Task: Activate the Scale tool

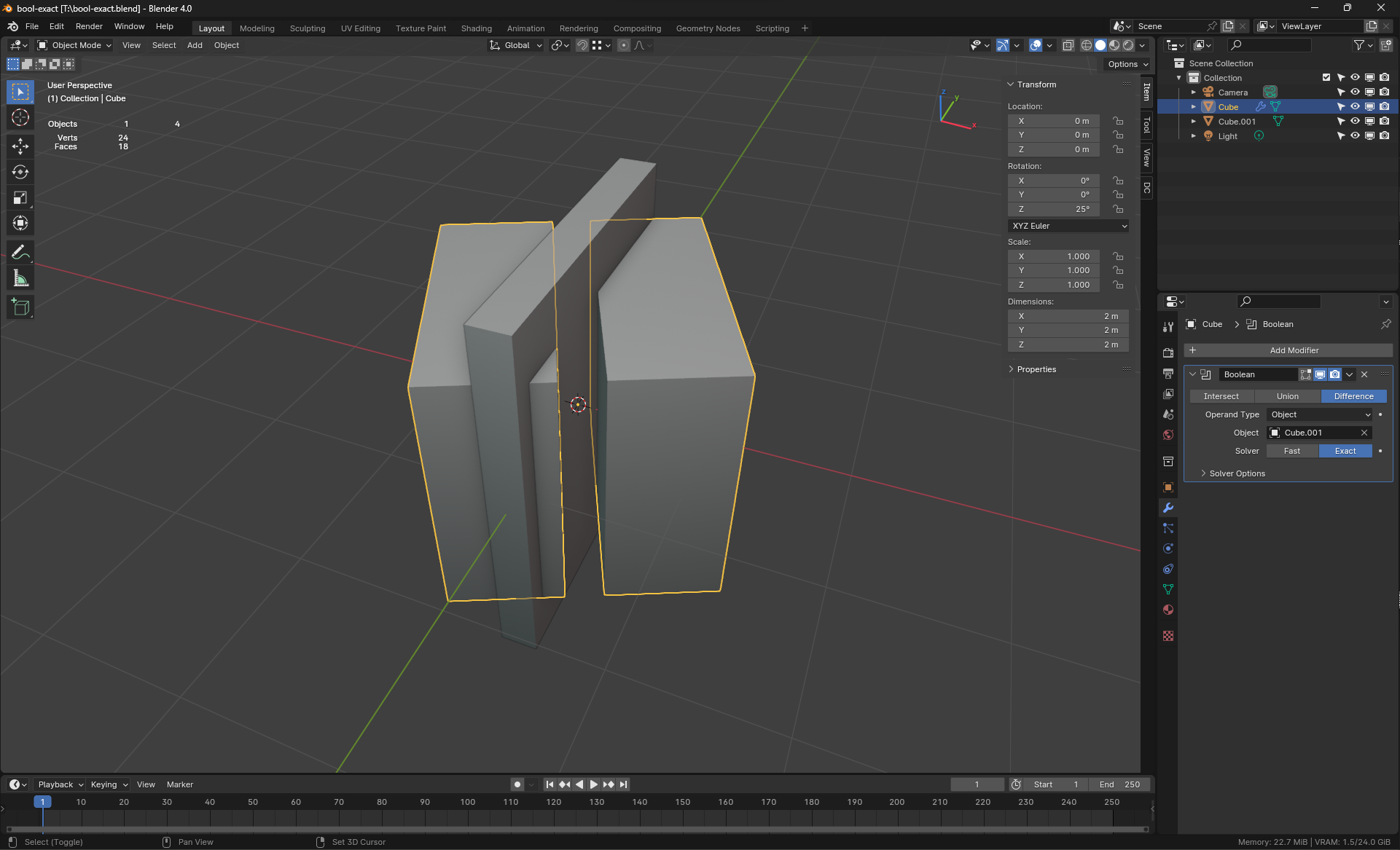Action: tap(20, 197)
